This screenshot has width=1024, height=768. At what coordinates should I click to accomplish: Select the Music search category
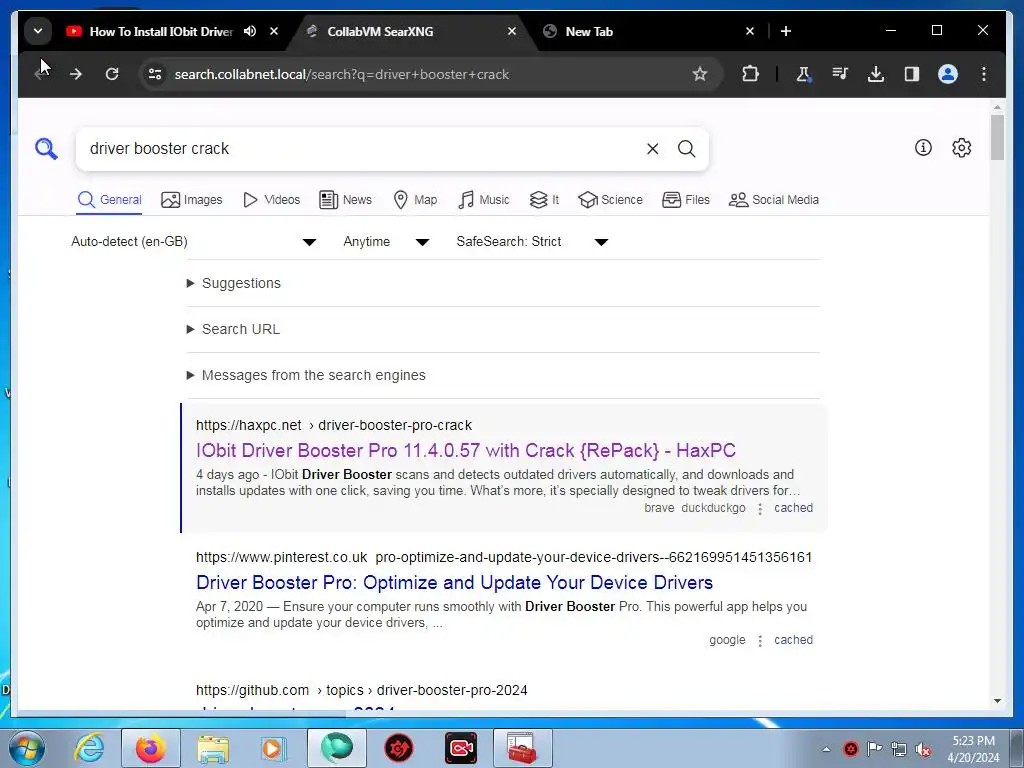click(483, 200)
